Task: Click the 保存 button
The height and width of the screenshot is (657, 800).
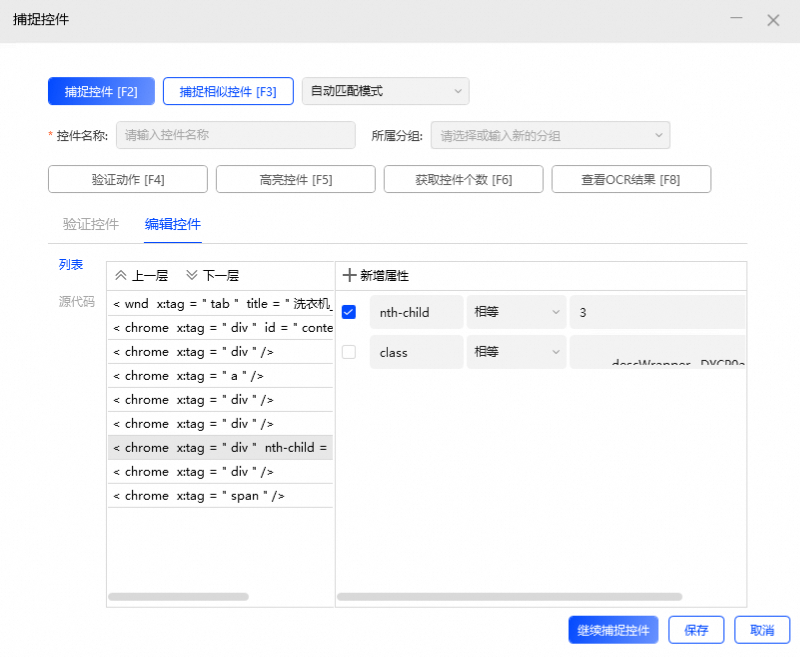Action: tap(696, 630)
